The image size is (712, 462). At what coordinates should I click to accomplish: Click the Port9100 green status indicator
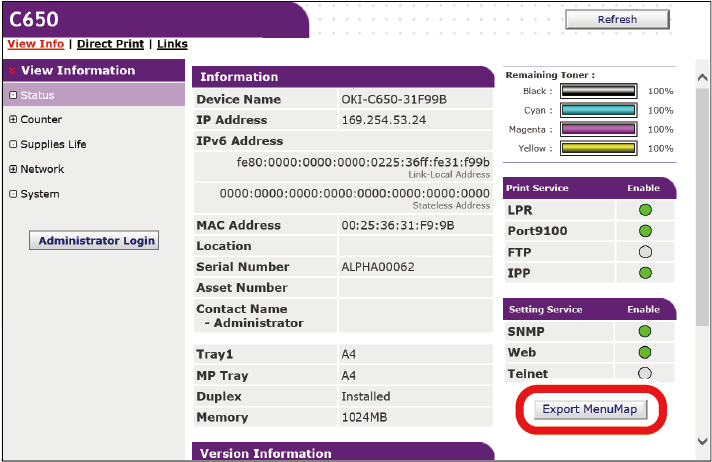(644, 231)
